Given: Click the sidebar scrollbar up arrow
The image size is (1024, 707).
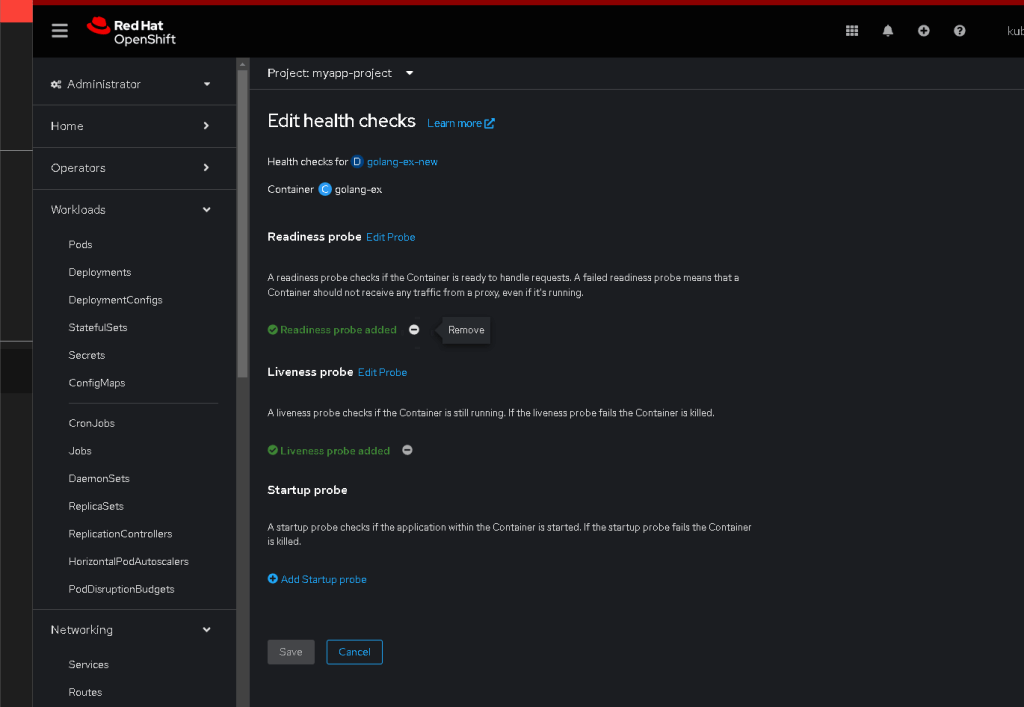Looking at the screenshot, I should point(242,64).
